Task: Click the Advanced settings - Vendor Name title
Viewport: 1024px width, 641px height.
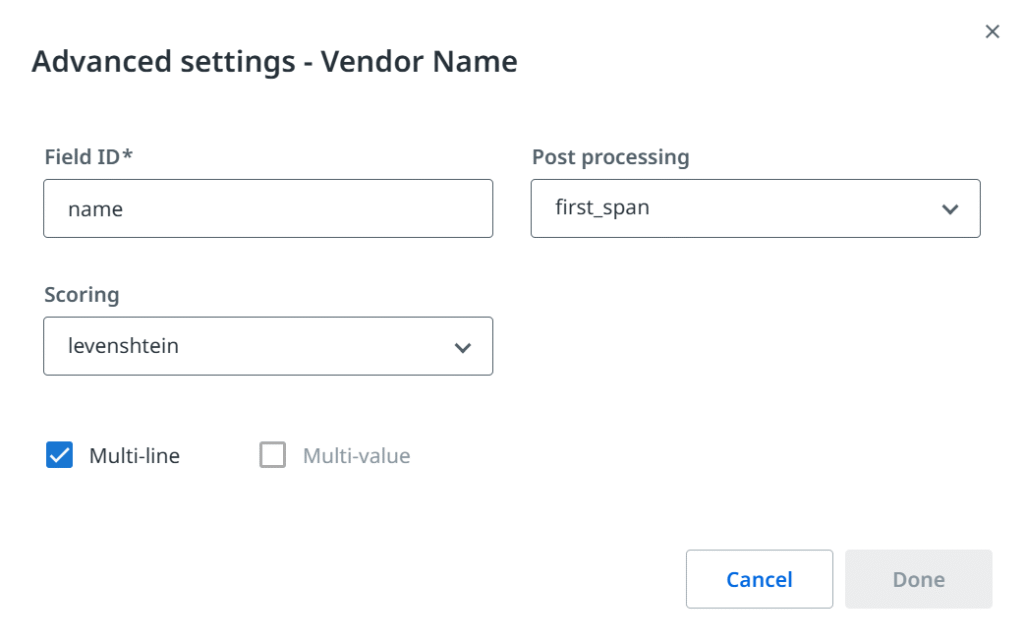Action: [275, 61]
